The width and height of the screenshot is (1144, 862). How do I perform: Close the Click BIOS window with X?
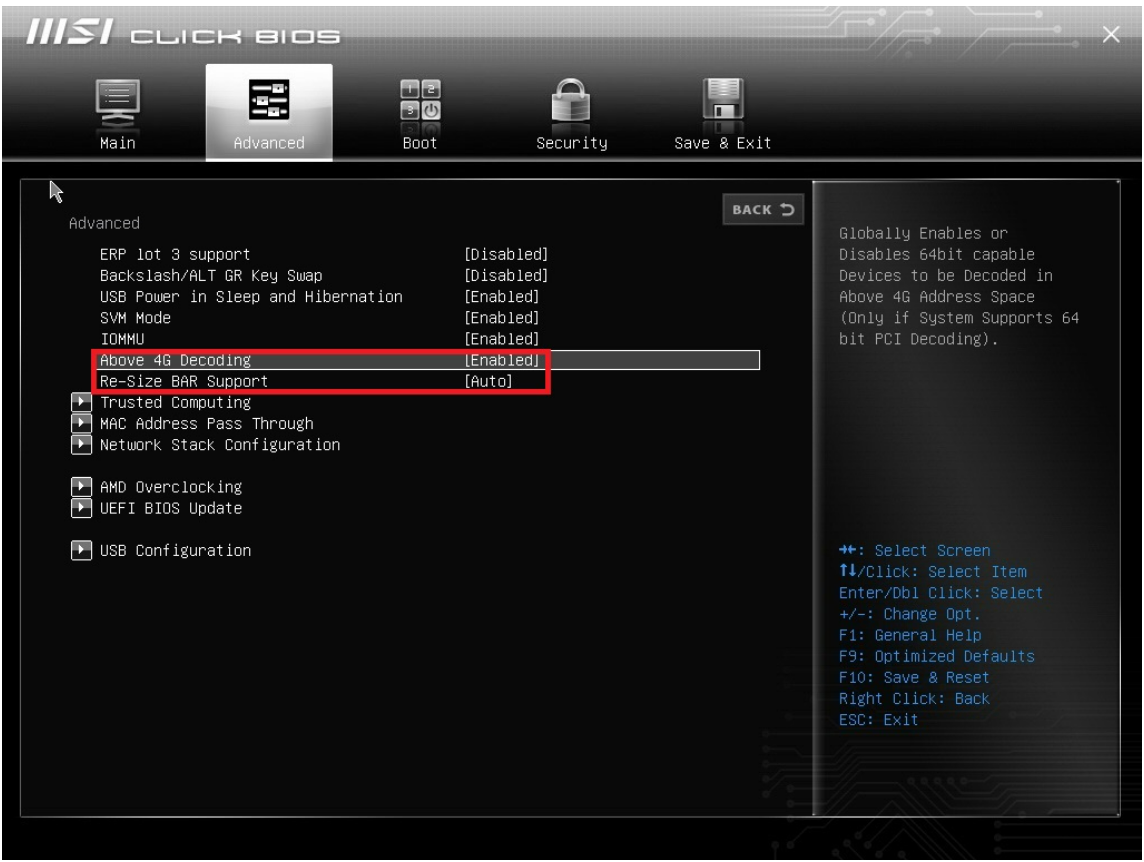(x=1110, y=34)
